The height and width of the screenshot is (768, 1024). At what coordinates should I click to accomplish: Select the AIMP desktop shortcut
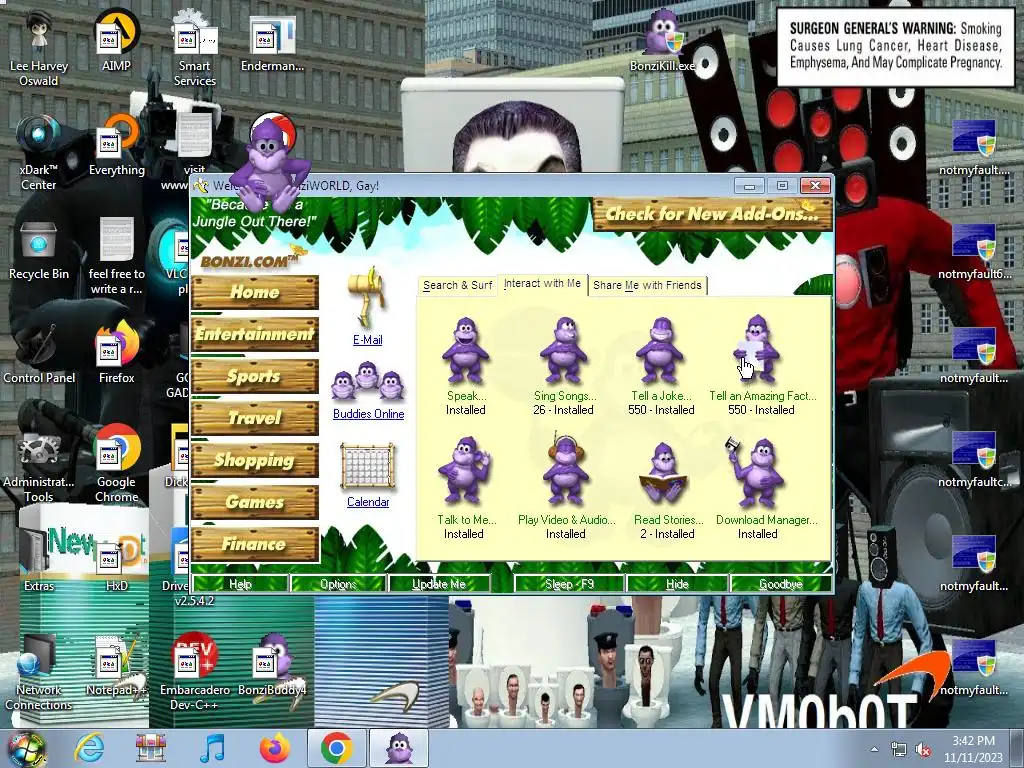116,40
